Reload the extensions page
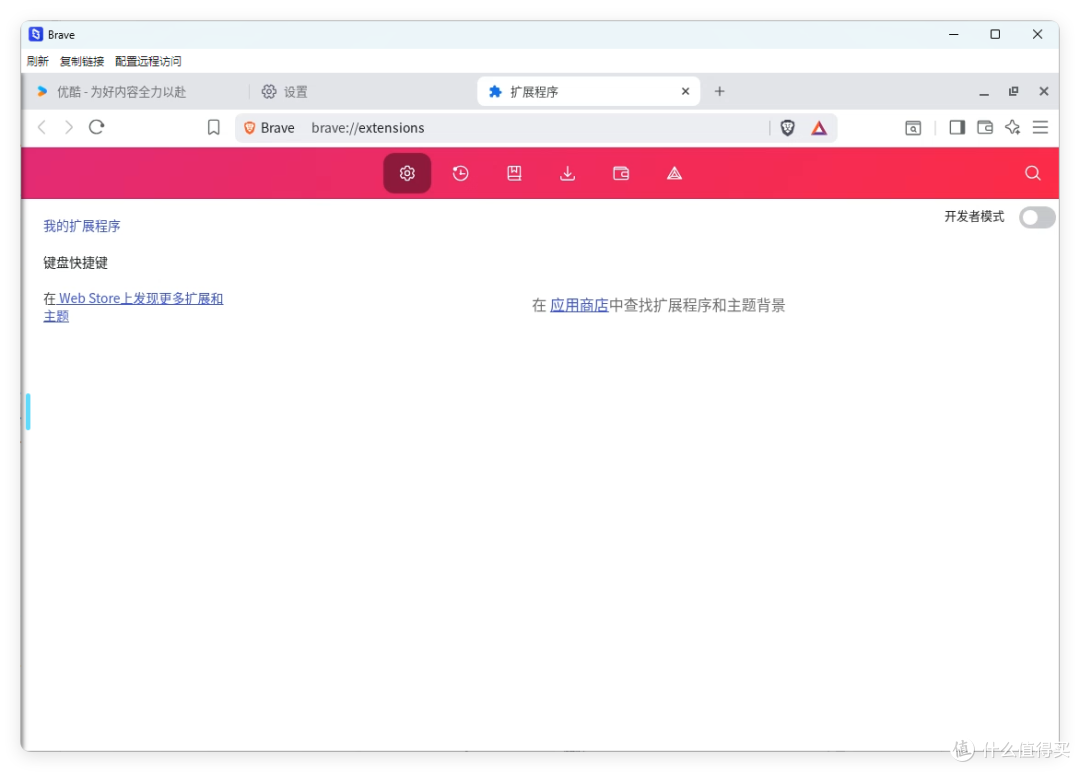 [x=96, y=127]
